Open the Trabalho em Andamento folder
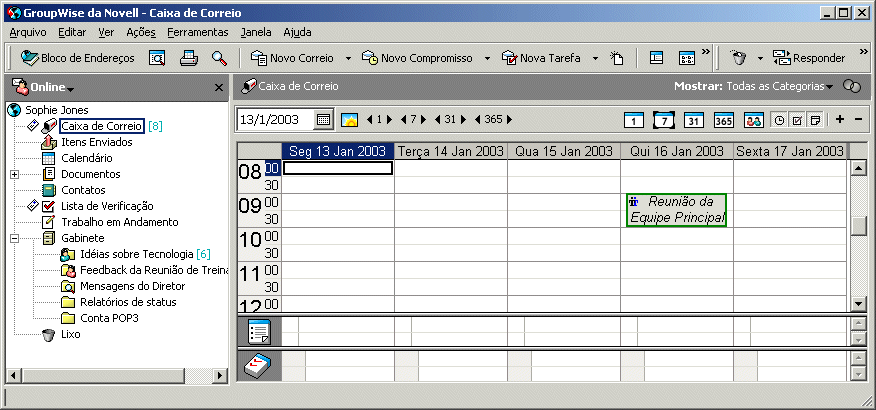The image size is (876, 410). point(120,222)
